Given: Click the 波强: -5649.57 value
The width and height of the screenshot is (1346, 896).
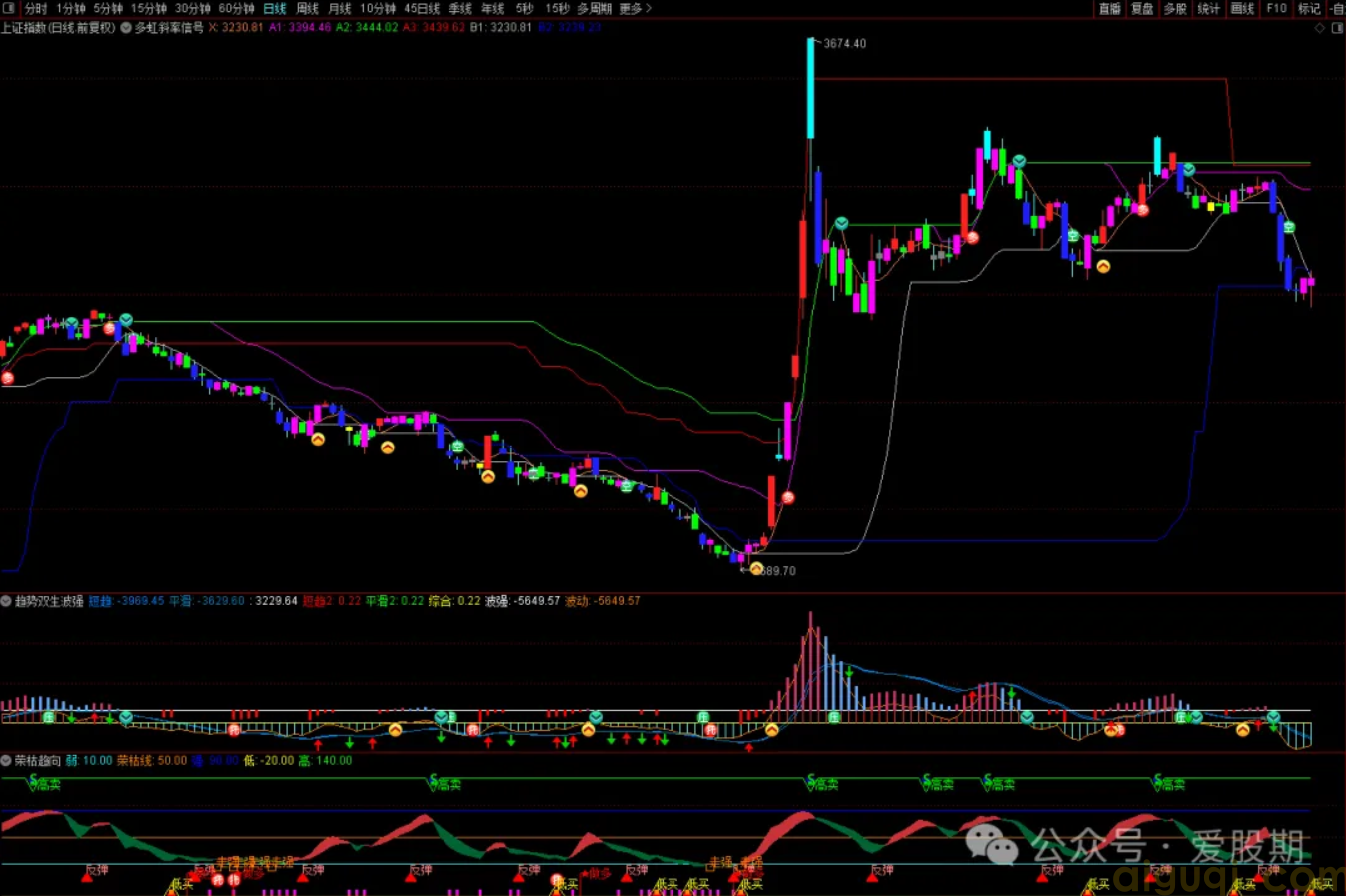Looking at the screenshot, I should (522, 601).
